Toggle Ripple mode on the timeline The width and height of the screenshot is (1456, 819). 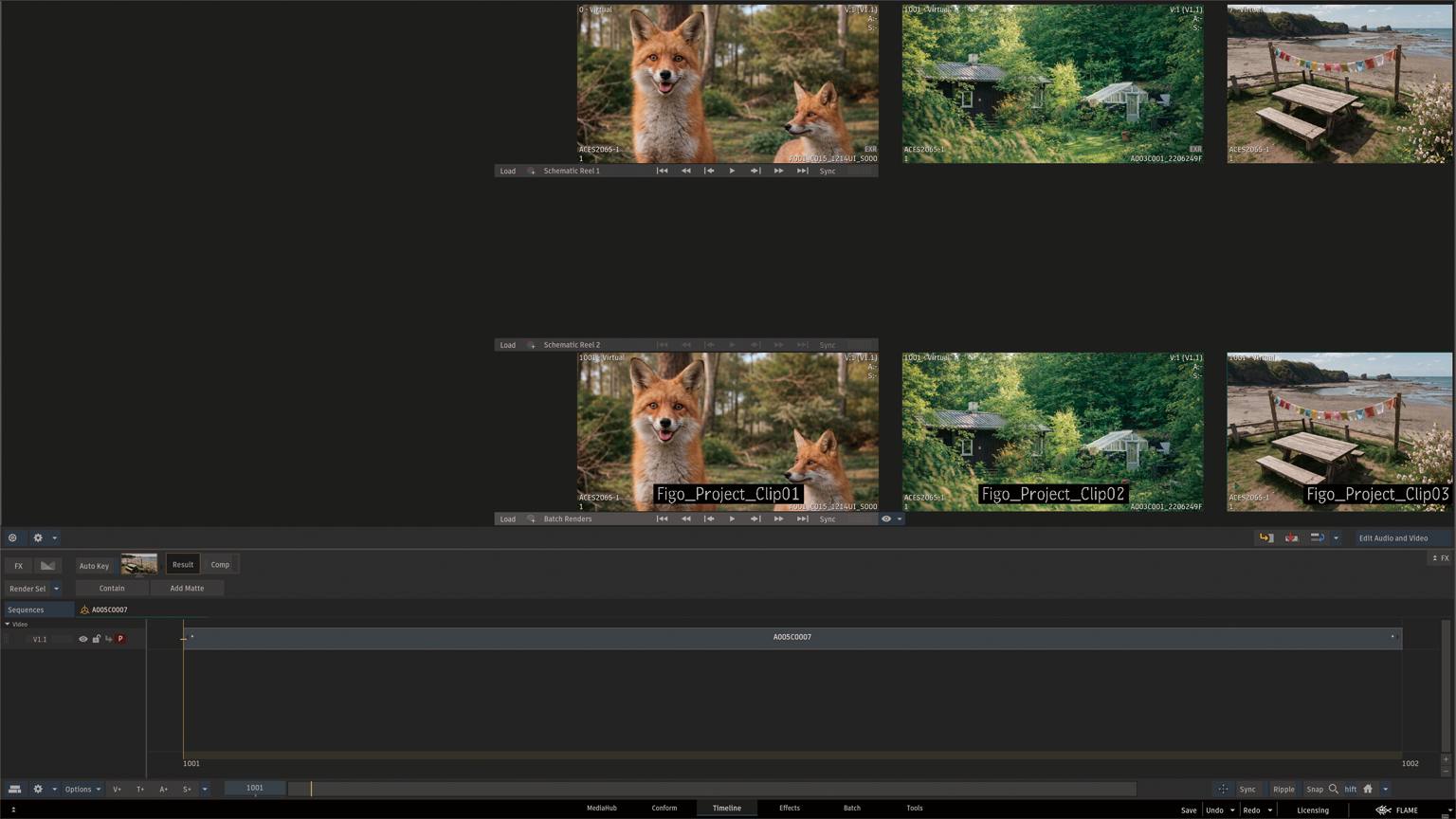click(x=1283, y=789)
